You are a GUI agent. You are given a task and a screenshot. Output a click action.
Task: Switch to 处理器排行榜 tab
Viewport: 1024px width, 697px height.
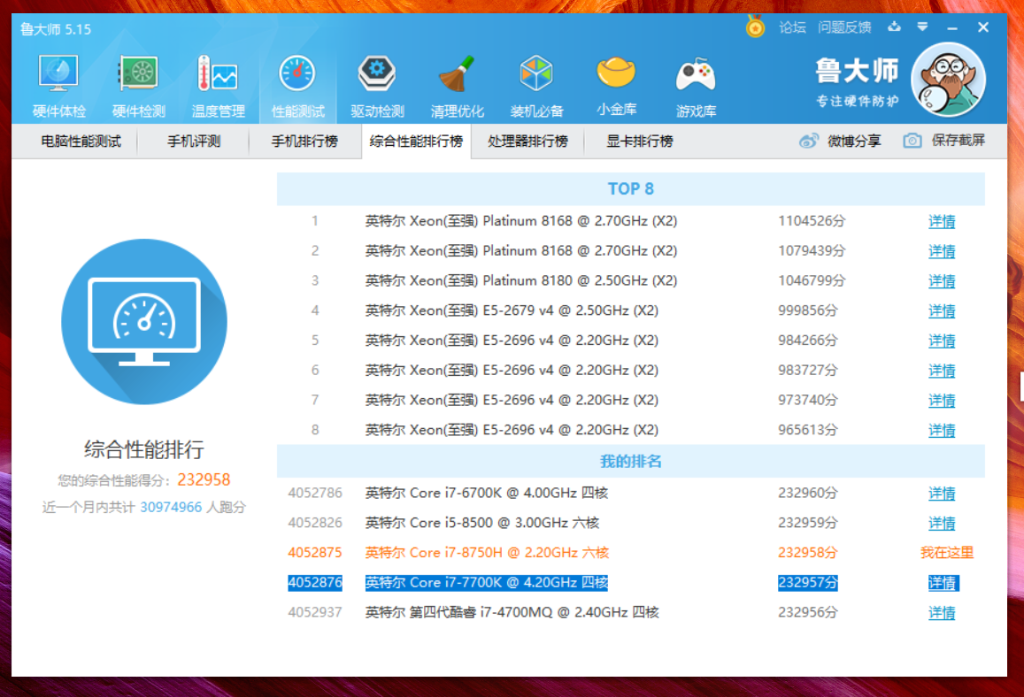tap(527, 141)
